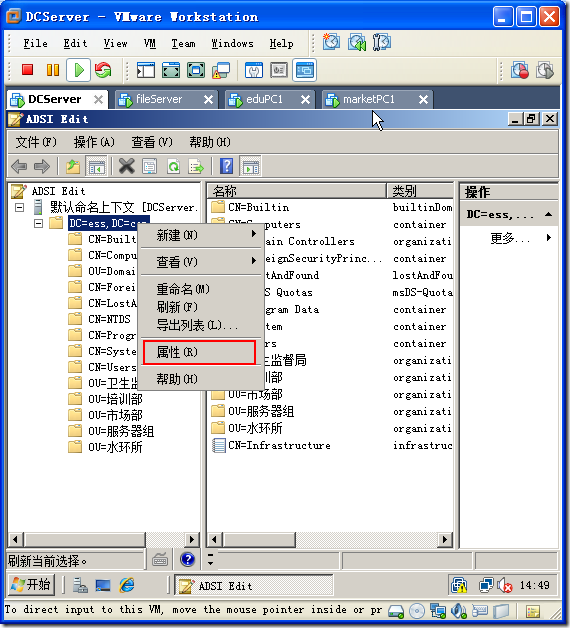This screenshot has height=628, width=570.
Task: Click ADSI Edit back arrow icon
Action: click(x=19, y=166)
